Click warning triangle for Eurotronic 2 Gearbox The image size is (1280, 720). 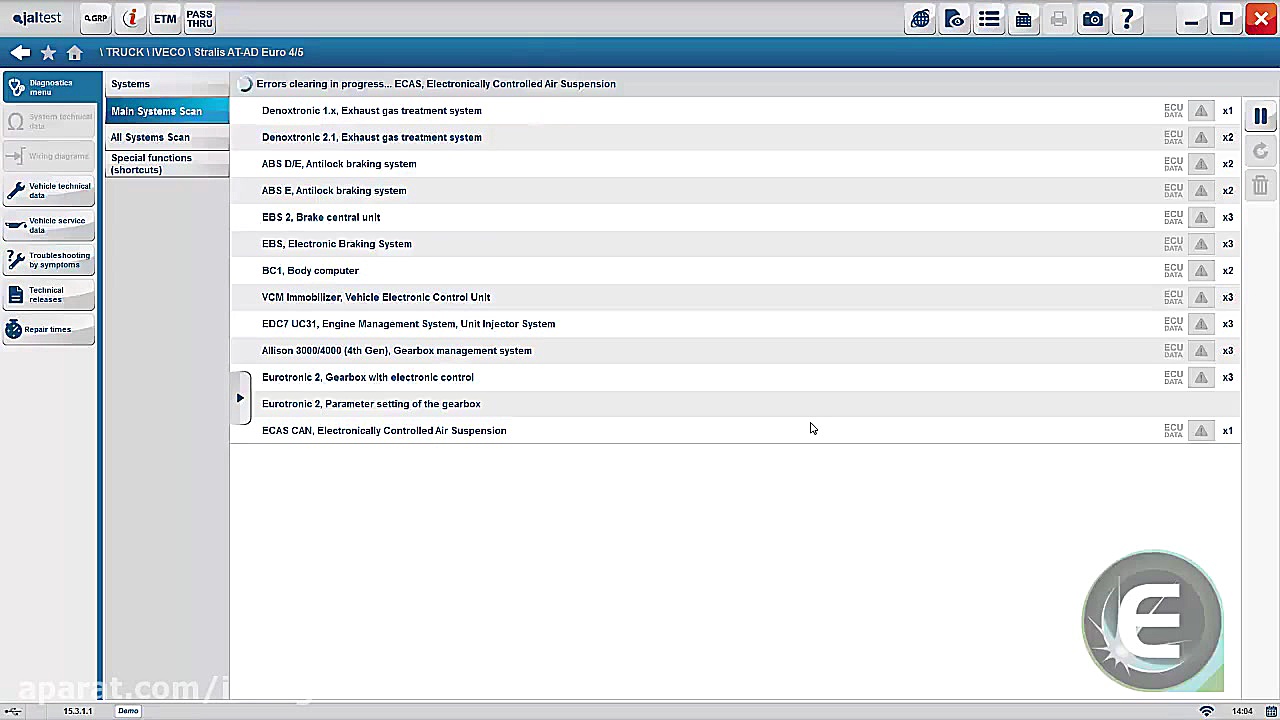coord(1201,377)
